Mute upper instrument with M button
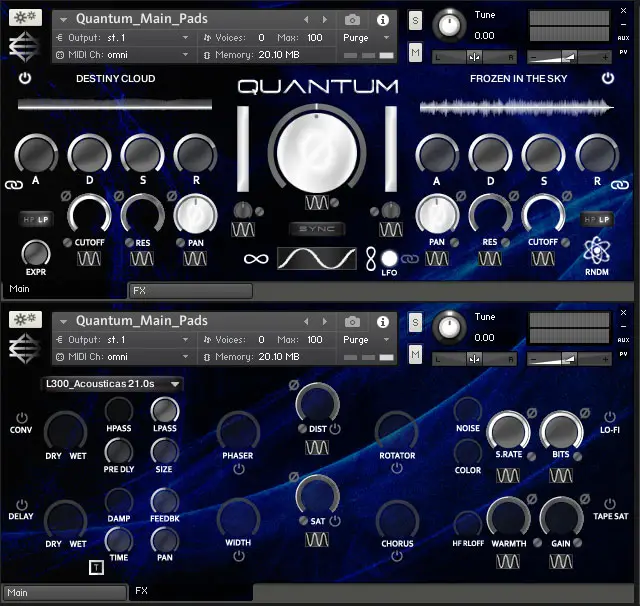 pos(415,53)
